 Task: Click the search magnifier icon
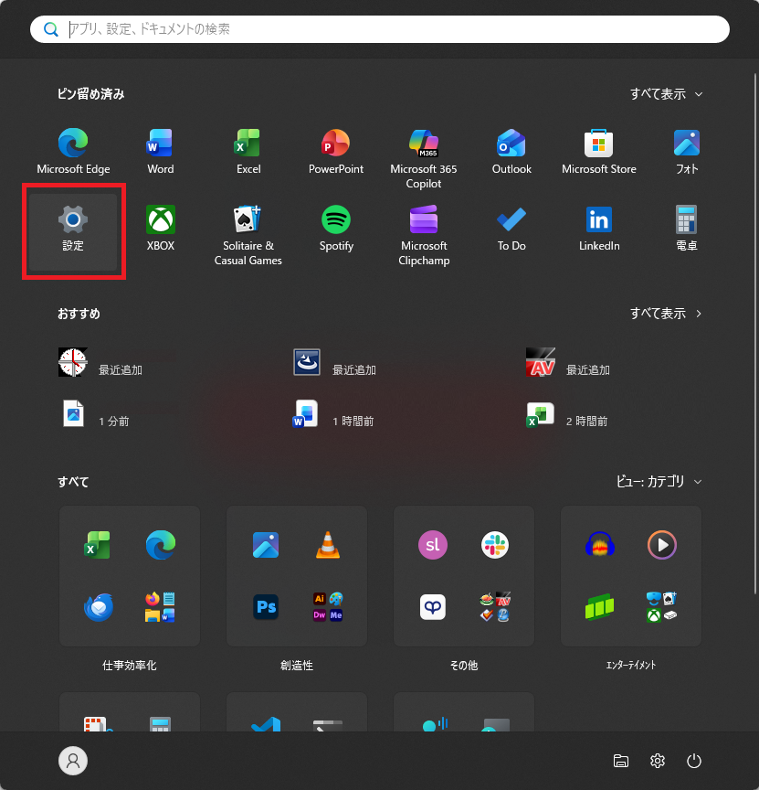[50, 29]
